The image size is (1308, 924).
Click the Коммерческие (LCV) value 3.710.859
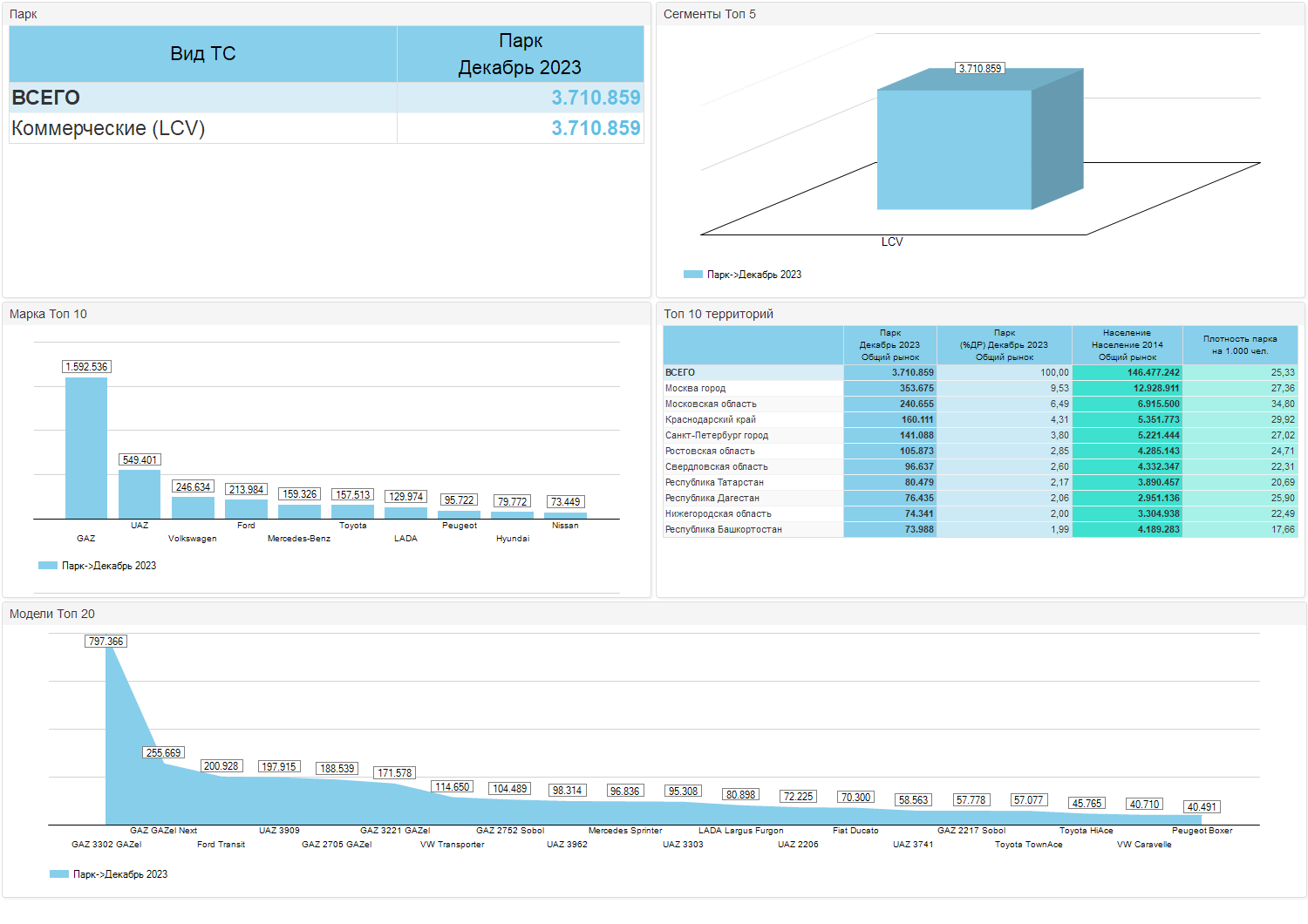click(x=596, y=128)
